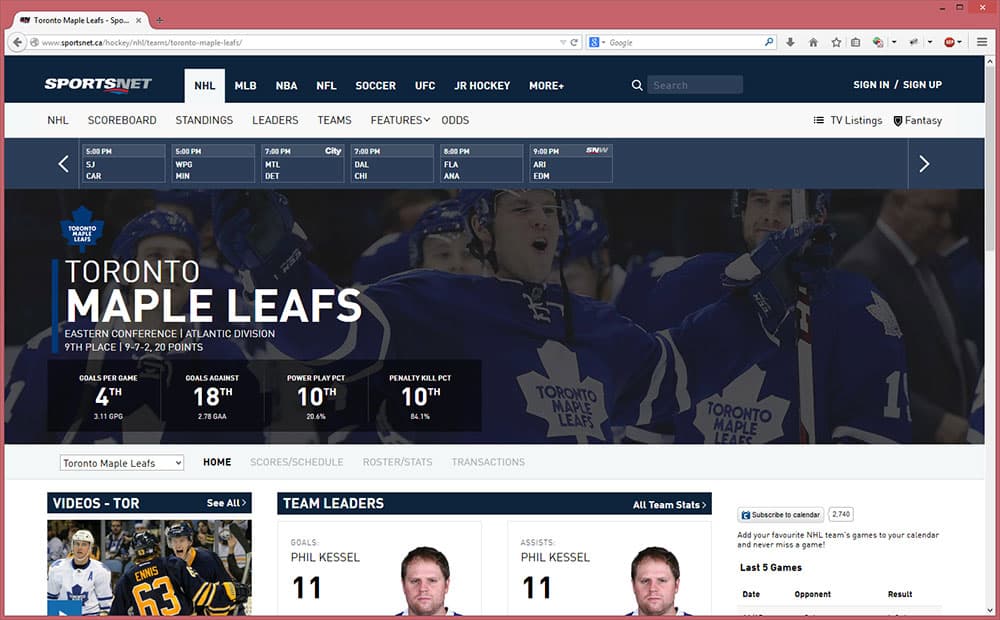The image size is (1000, 620).
Task: Open the MLB section
Action: click(x=246, y=85)
